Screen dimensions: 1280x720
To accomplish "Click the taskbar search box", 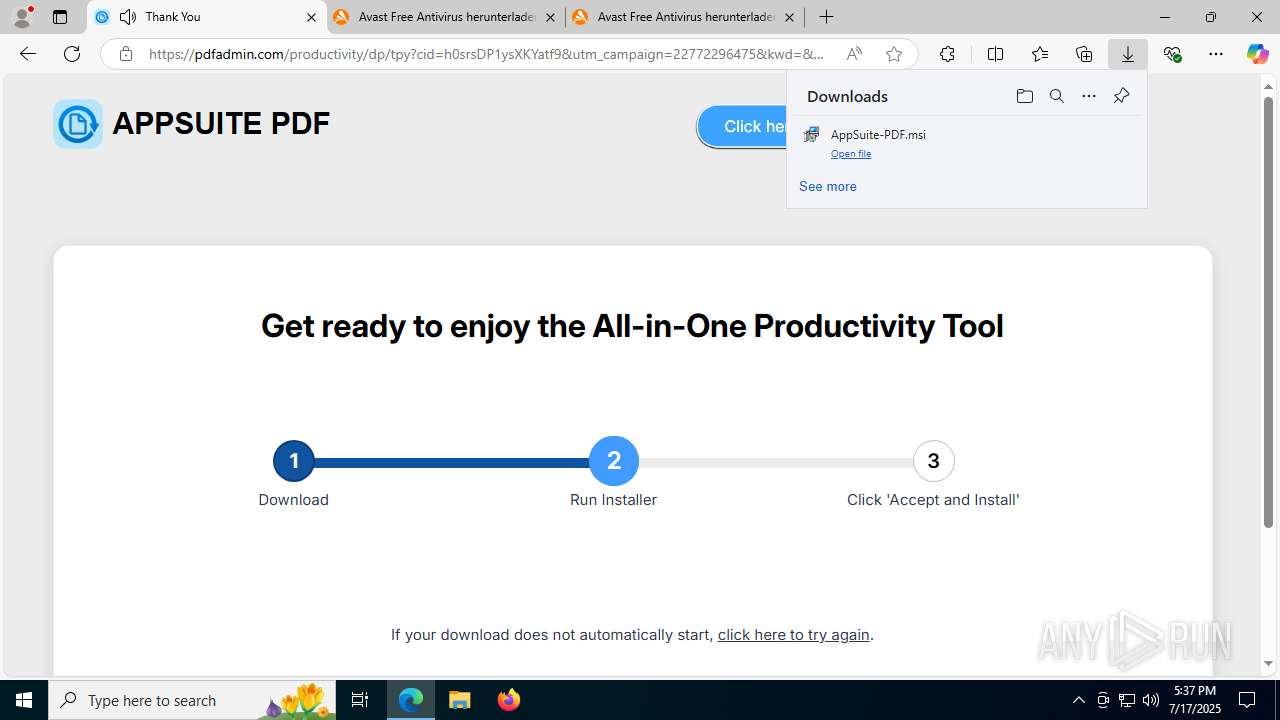I will pos(193,700).
